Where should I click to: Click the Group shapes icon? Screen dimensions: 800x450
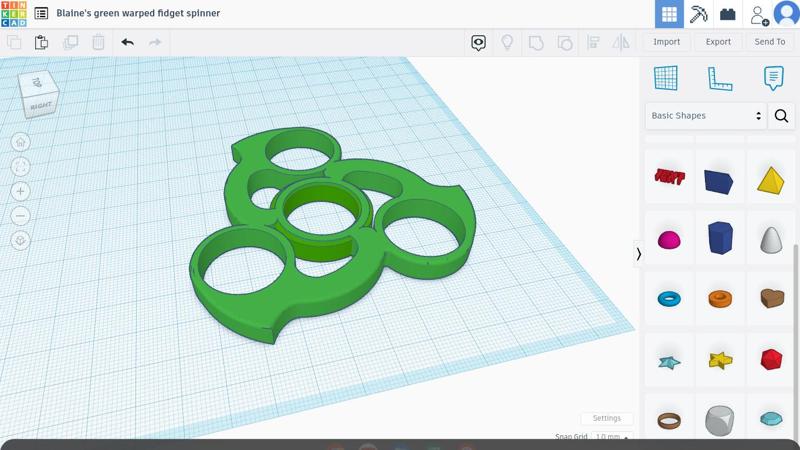(536, 42)
